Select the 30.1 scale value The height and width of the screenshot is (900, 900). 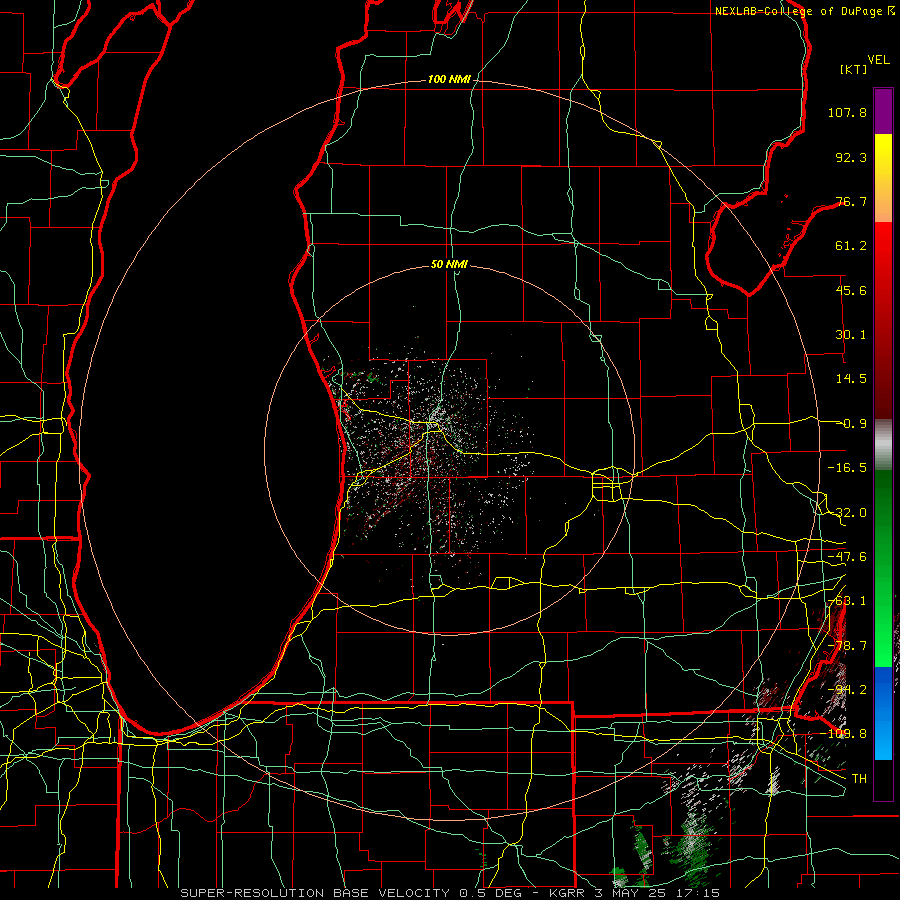[x=851, y=335]
